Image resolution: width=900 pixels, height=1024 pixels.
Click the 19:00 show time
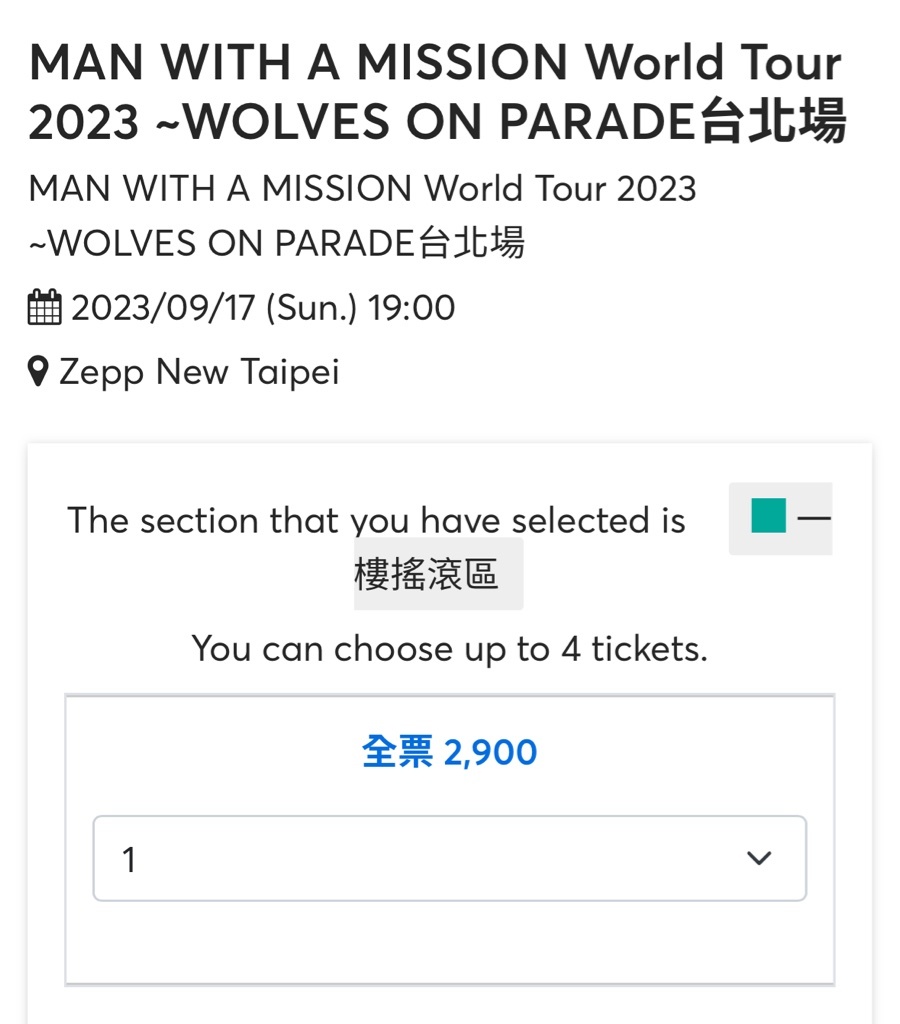pos(411,308)
